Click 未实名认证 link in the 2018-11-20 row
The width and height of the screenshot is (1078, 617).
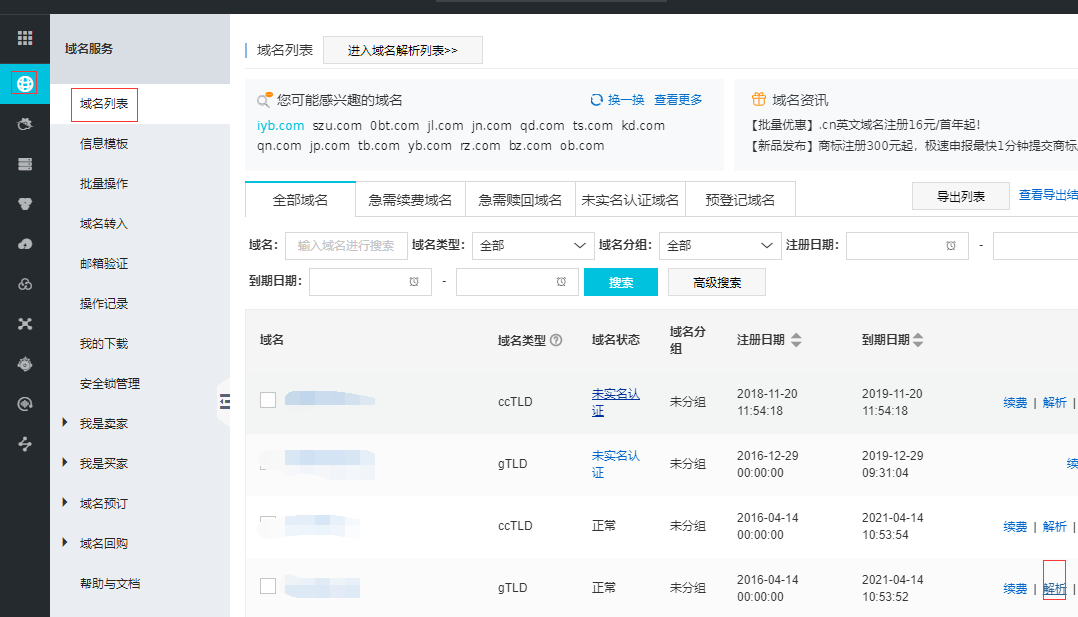coord(615,402)
